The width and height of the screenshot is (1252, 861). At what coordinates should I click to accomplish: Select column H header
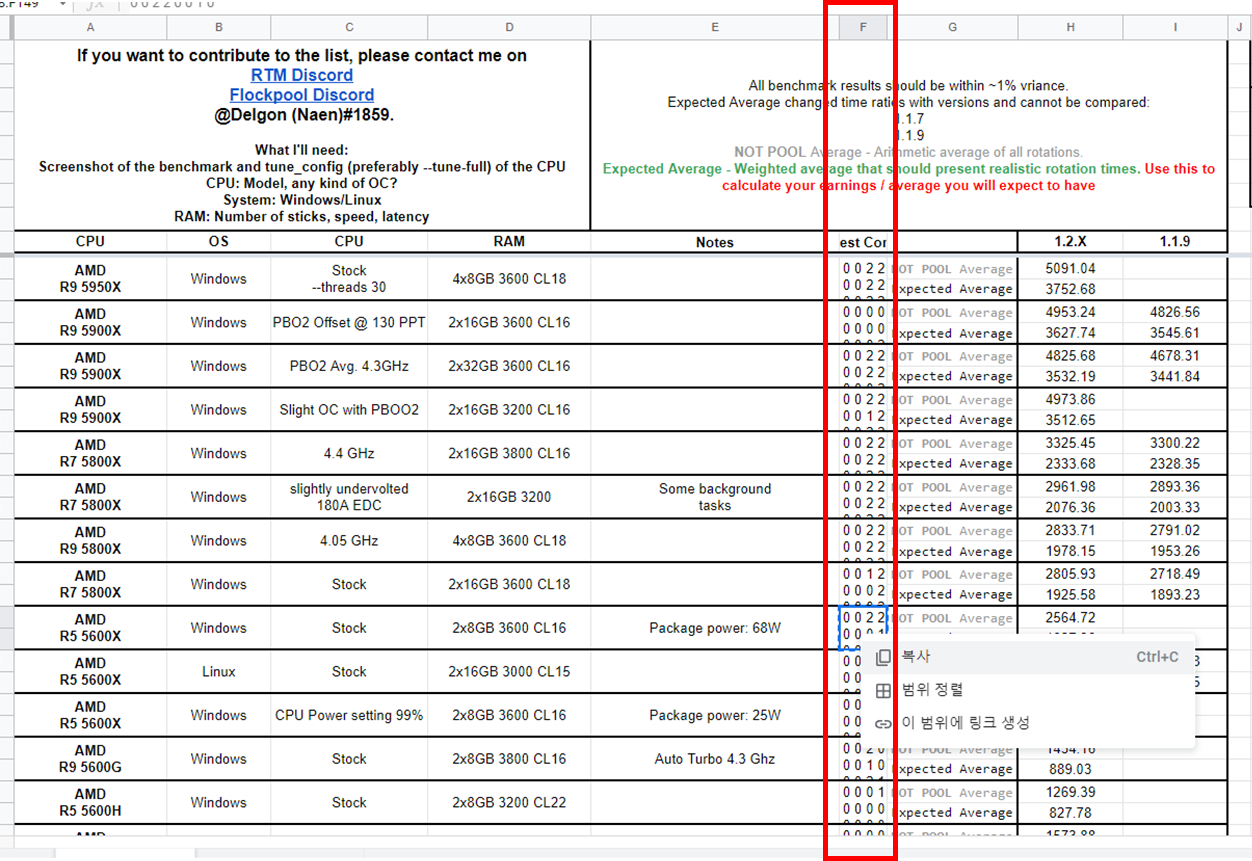click(1070, 28)
